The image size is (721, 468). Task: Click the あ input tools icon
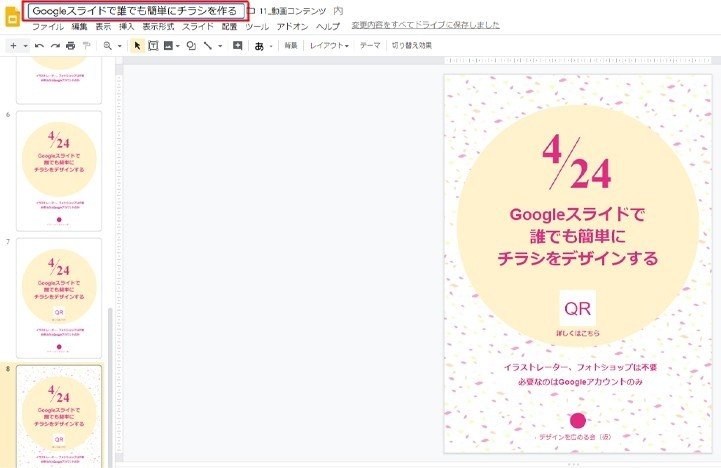click(x=259, y=46)
